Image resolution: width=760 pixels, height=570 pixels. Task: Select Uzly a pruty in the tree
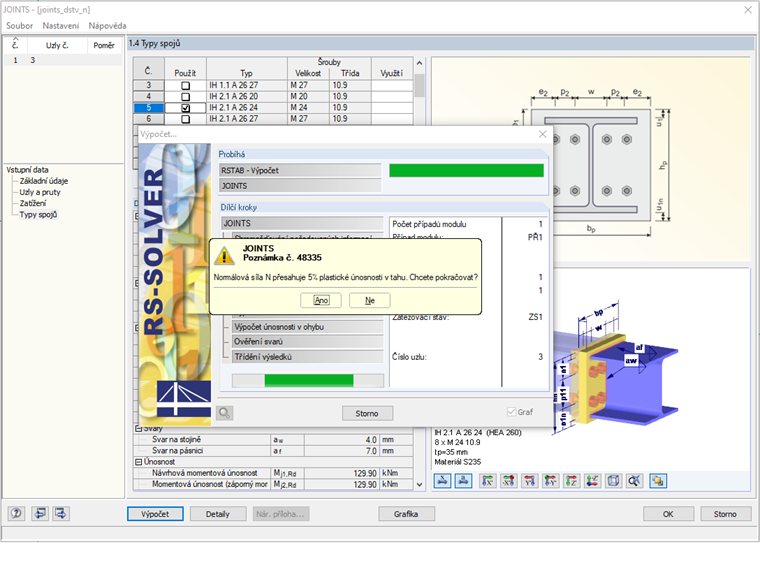coord(40,192)
